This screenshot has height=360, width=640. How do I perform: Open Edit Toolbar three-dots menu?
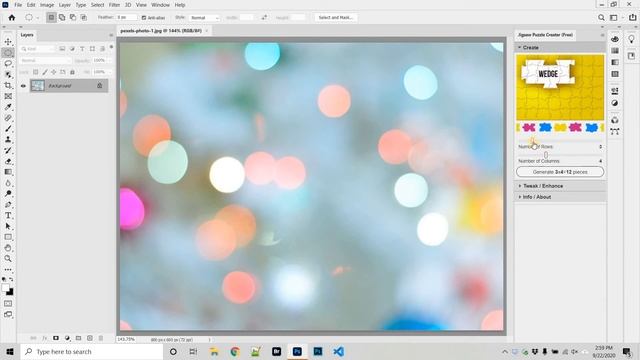point(8,270)
